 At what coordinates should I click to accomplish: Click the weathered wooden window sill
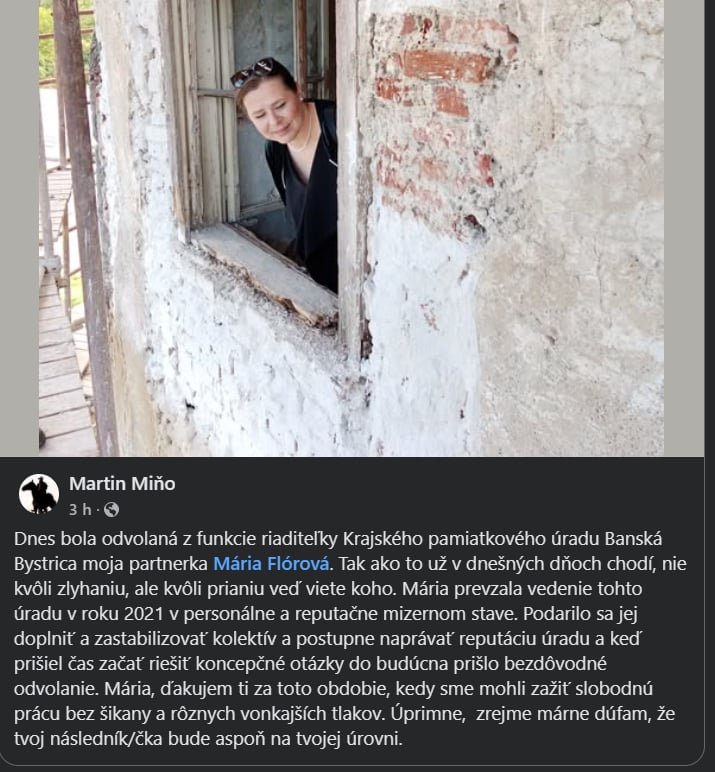click(266, 273)
